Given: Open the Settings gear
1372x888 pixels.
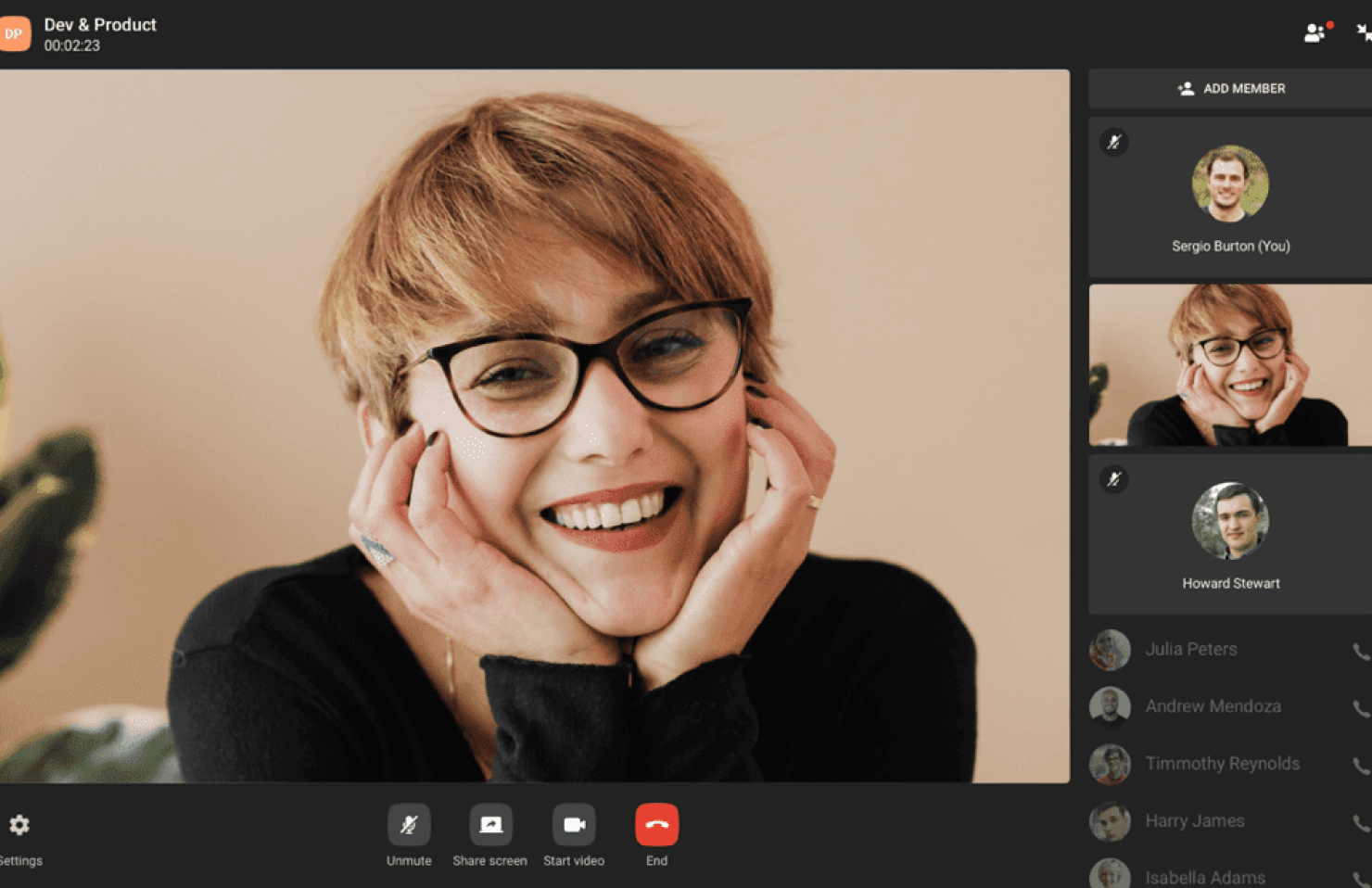Looking at the screenshot, I should pyautogui.click(x=19, y=825).
